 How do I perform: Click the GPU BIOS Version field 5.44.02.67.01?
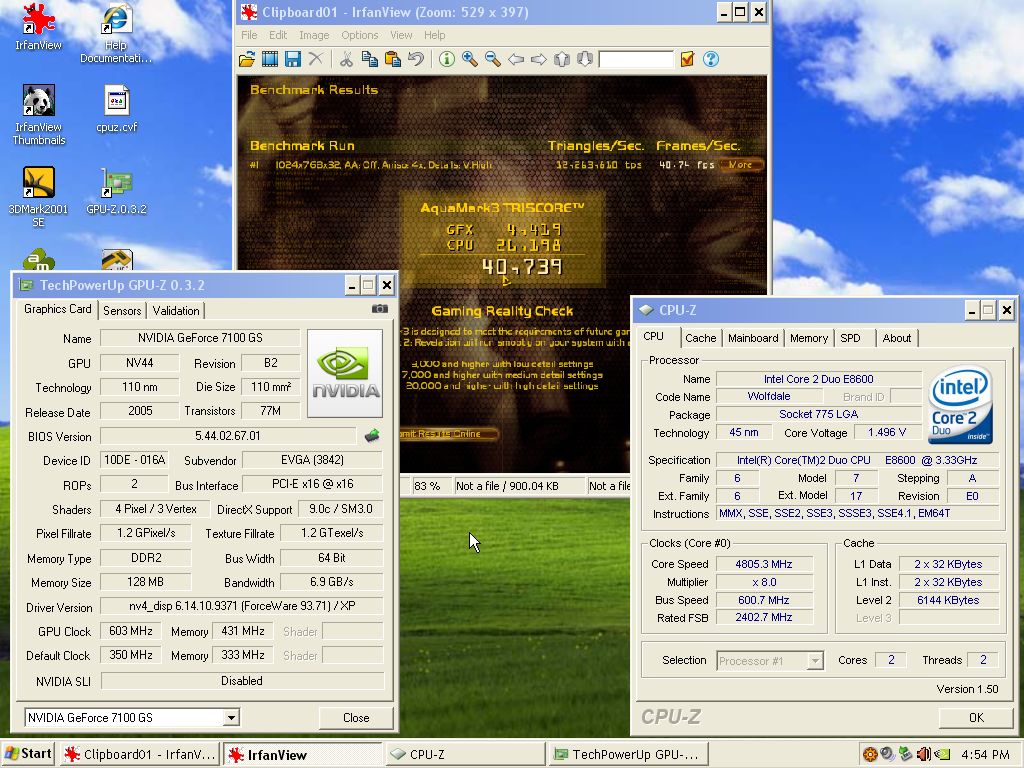(x=227, y=436)
